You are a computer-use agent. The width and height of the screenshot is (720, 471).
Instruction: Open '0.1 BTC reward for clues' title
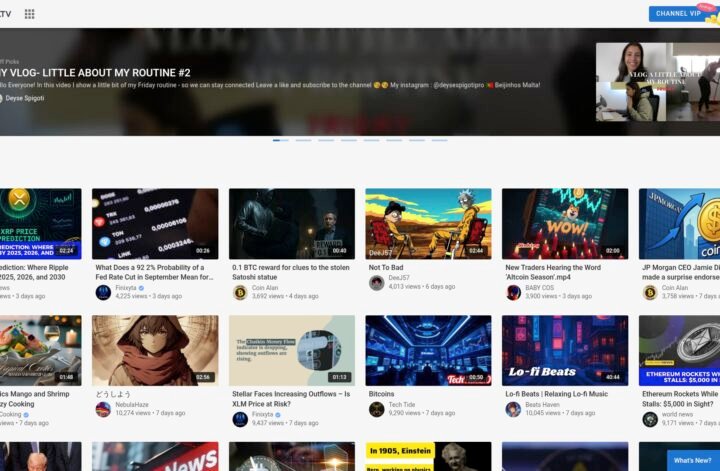pyautogui.click(x=291, y=272)
